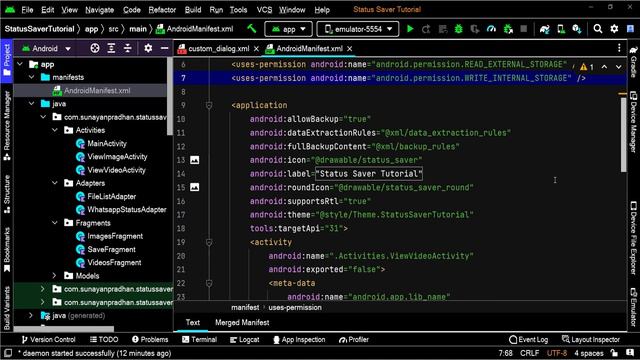Image resolution: width=640 pixels, height=360 pixels.
Task: Toggle Device File Explorer right sidebar
Action: point(633,238)
